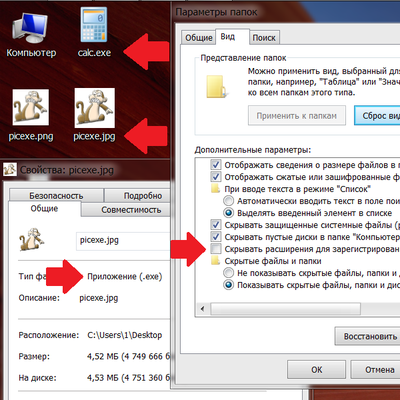The height and width of the screenshot is (400, 400).
Task: Uncheck Скрывать защищенные системные файлы
Action: point(216,225)
